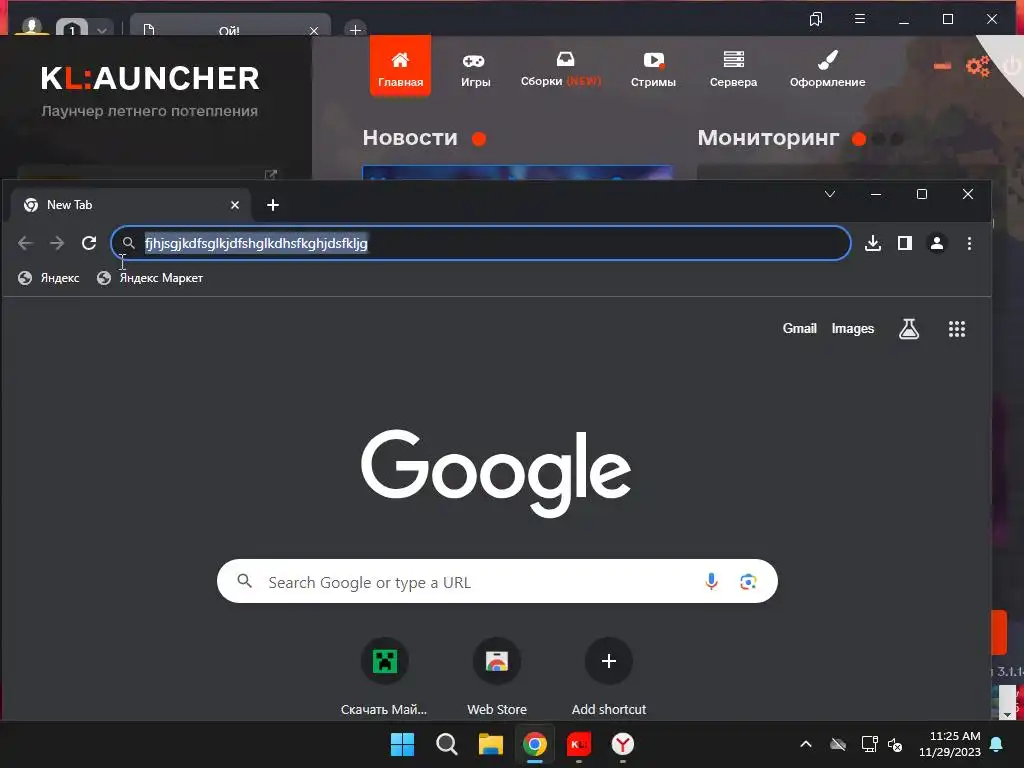
Task: Start voice search with microphone icon
Action: (711, 581)
